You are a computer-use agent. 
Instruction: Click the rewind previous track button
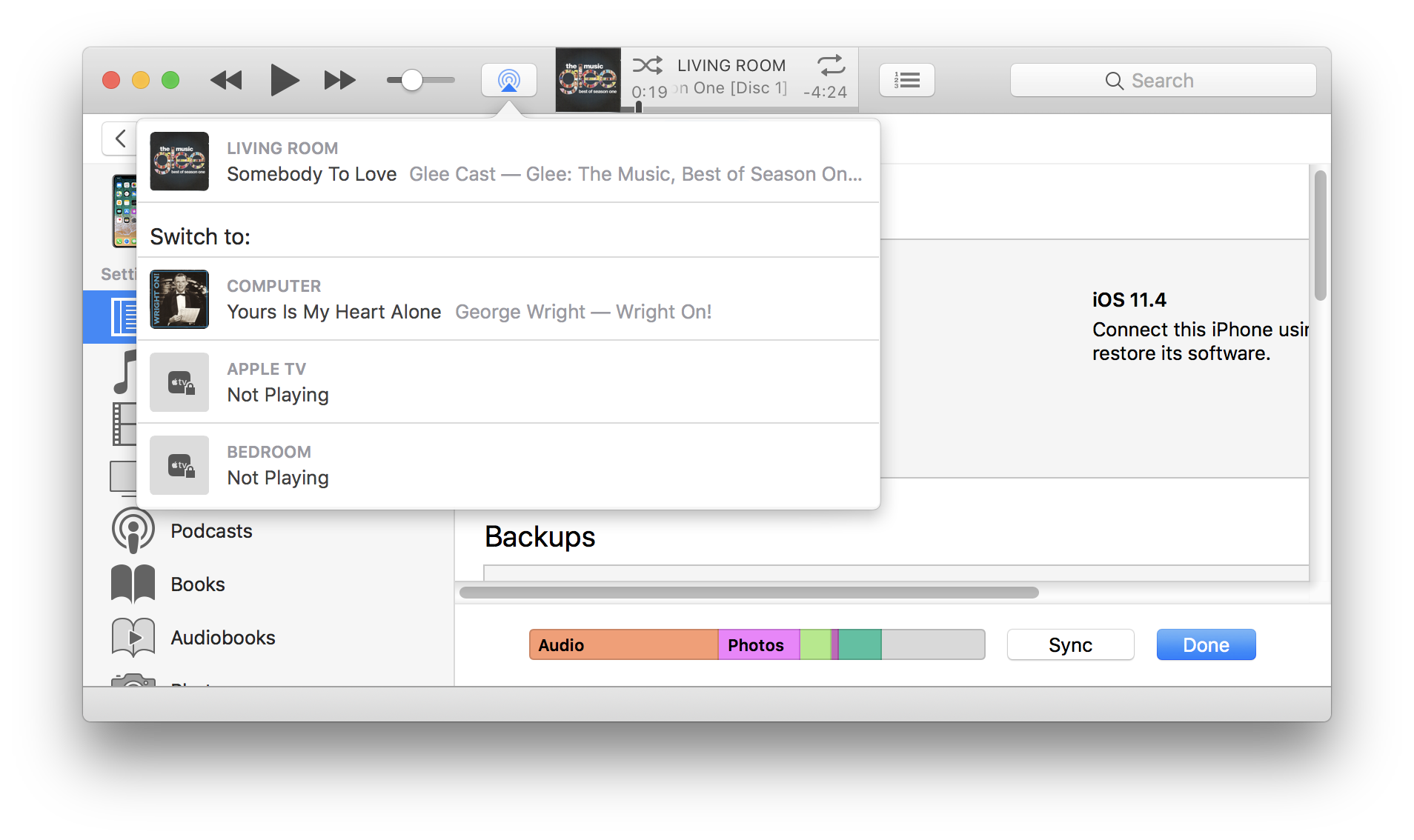(x=226, y=80)
